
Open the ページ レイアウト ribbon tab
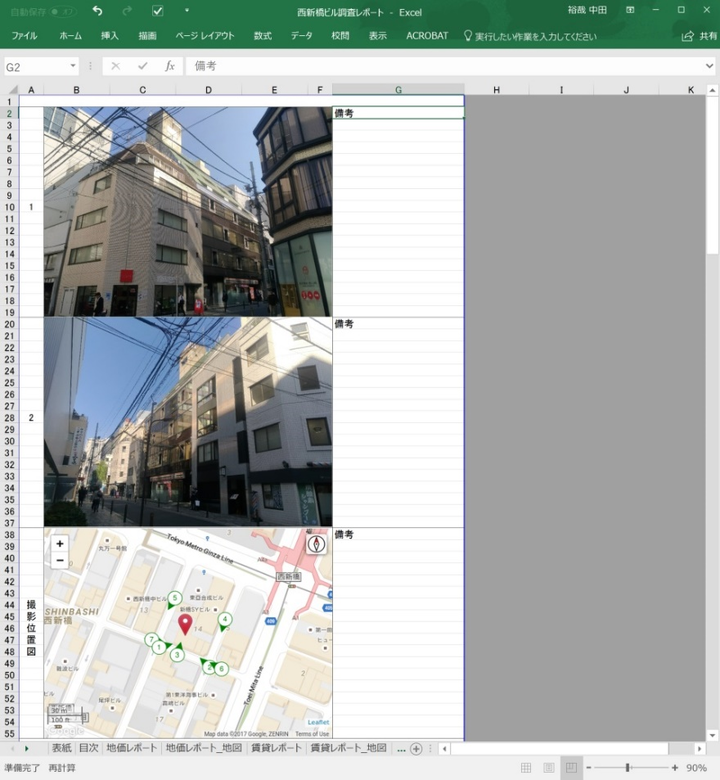click(x=205, y=36)
